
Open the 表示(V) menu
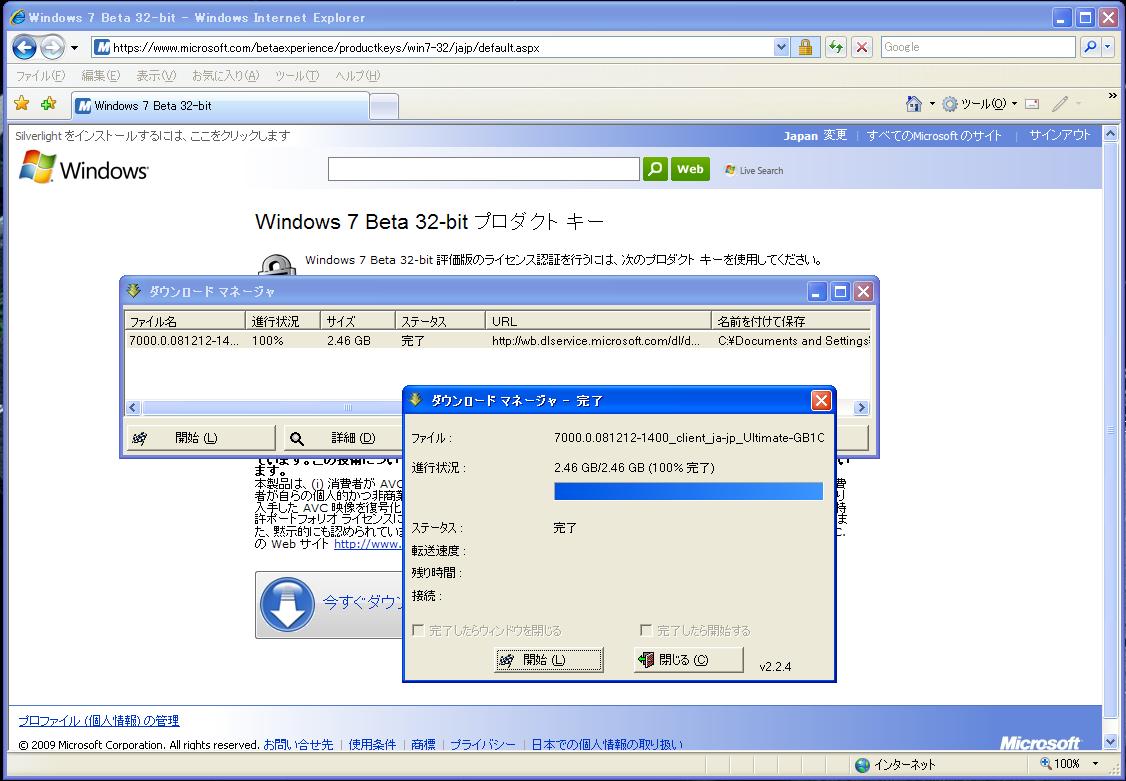click(x=156, y=75)
